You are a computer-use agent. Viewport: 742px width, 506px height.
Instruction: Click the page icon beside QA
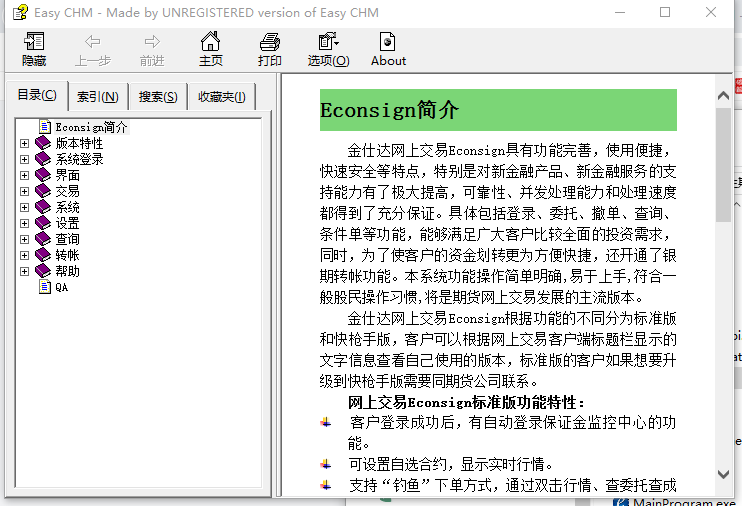pyautogui.click(x=45, y=287)
